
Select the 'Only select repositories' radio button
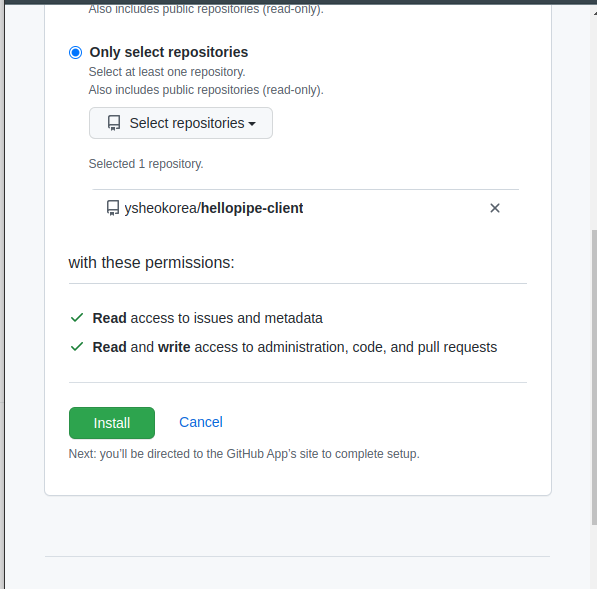[x=75, y=53]
